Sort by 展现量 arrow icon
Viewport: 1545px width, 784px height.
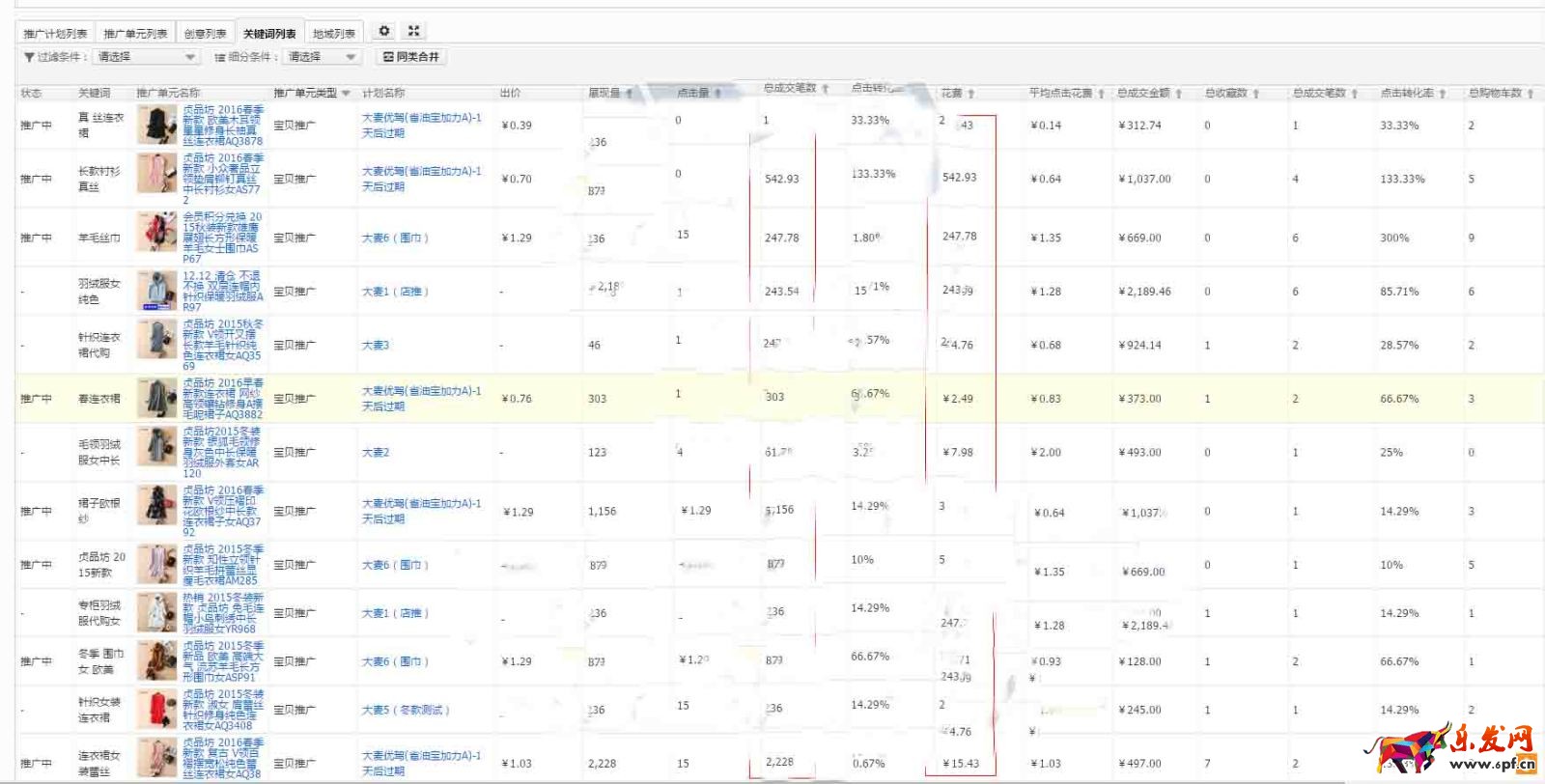[x=630, y=94]
